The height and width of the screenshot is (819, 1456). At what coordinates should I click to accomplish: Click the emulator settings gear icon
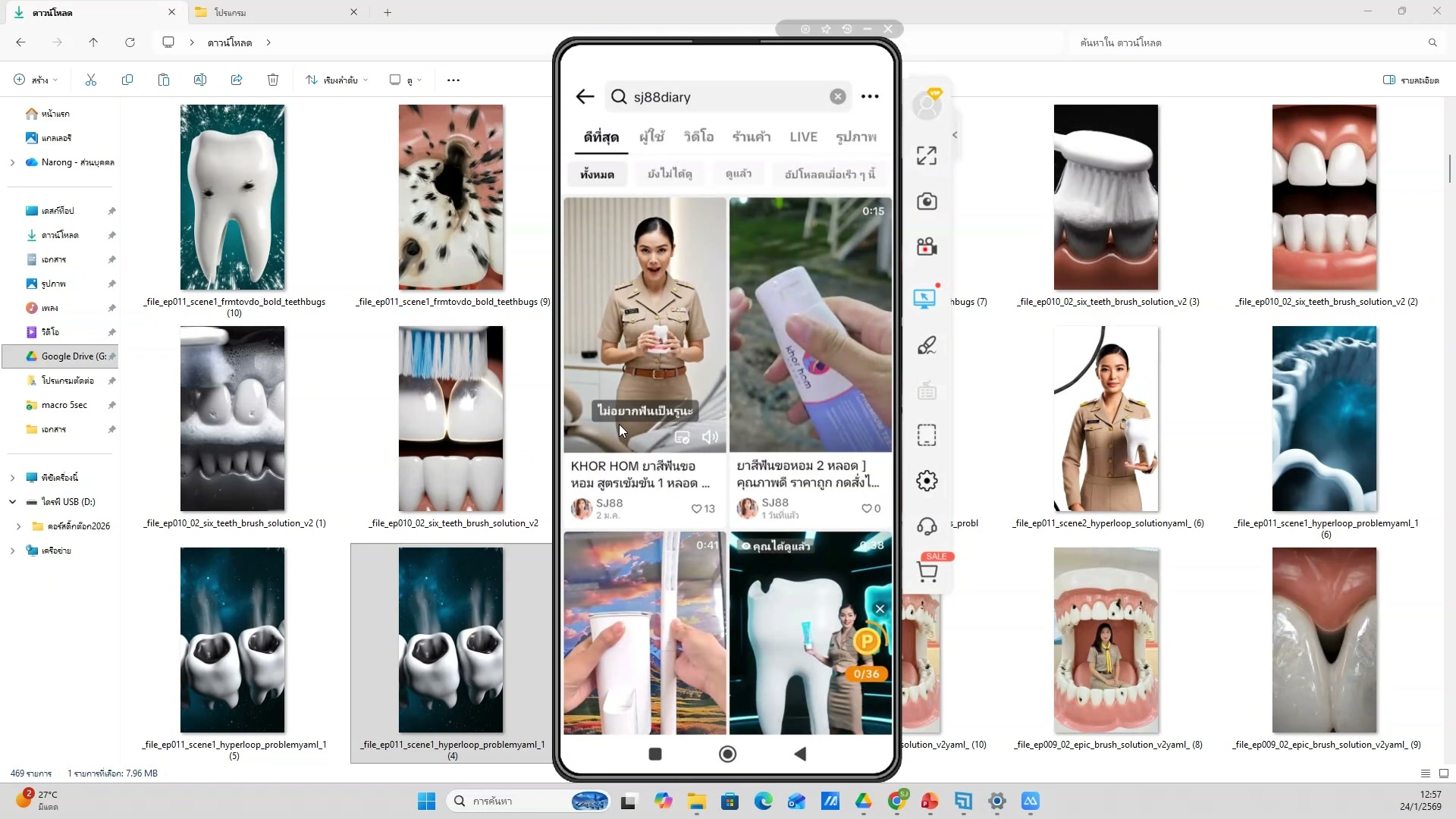point(927,481)
